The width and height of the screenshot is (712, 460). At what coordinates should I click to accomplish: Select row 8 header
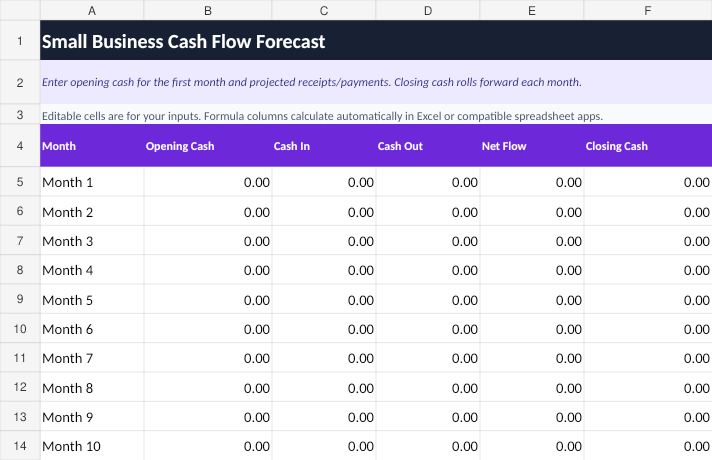coord(20,270)
